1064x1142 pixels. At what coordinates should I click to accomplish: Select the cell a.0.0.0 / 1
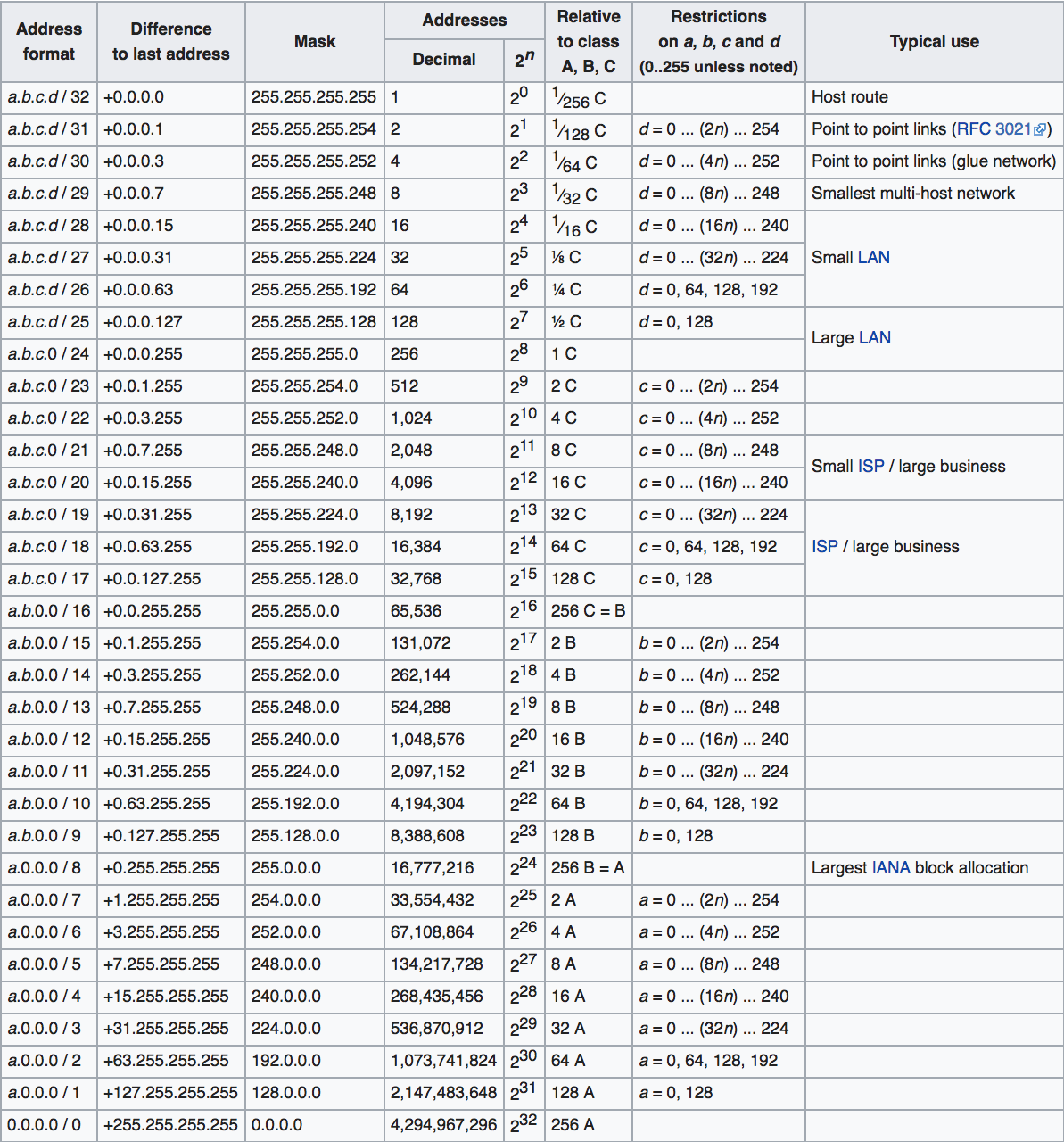pyautogui.click(x=49, y=1093)
